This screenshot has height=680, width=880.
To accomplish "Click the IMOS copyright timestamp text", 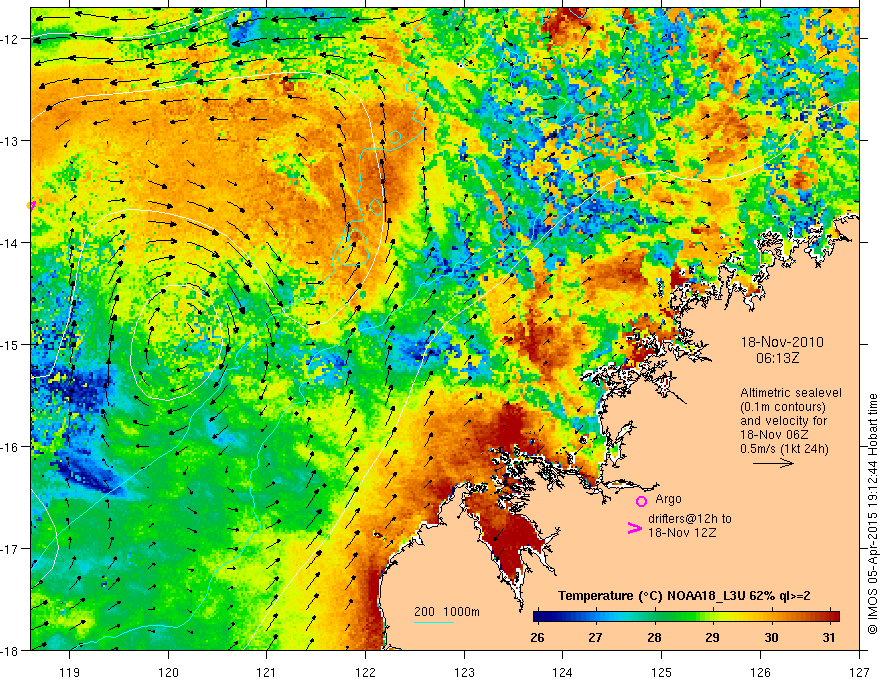I will [872, 514].
